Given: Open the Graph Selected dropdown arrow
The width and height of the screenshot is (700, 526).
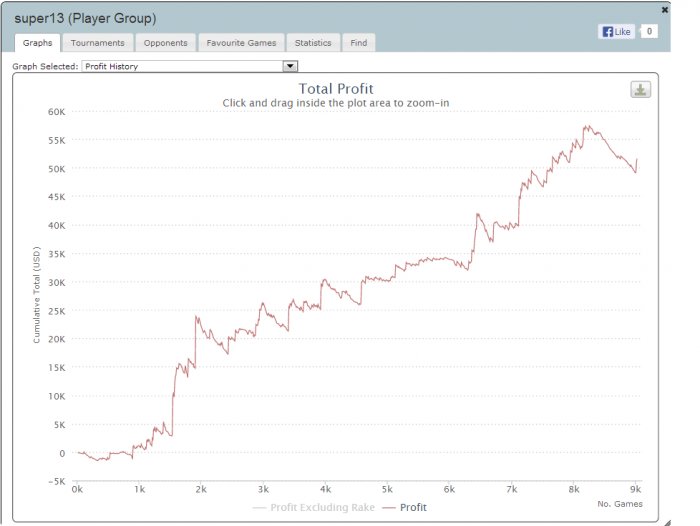Looking at the screenshot, I should coord(290,66).
